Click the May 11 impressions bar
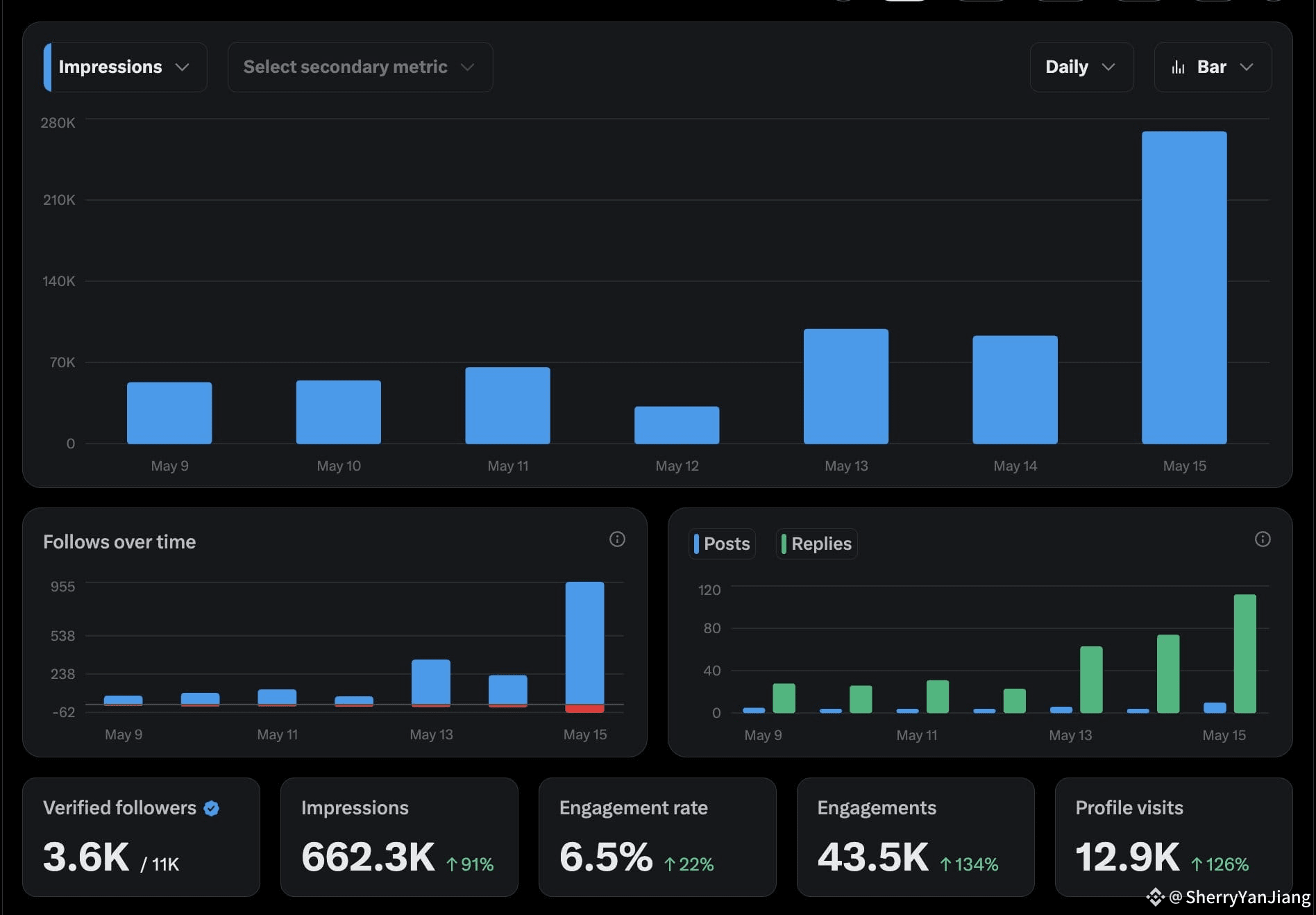The image size is (1316, 915). 507,405
